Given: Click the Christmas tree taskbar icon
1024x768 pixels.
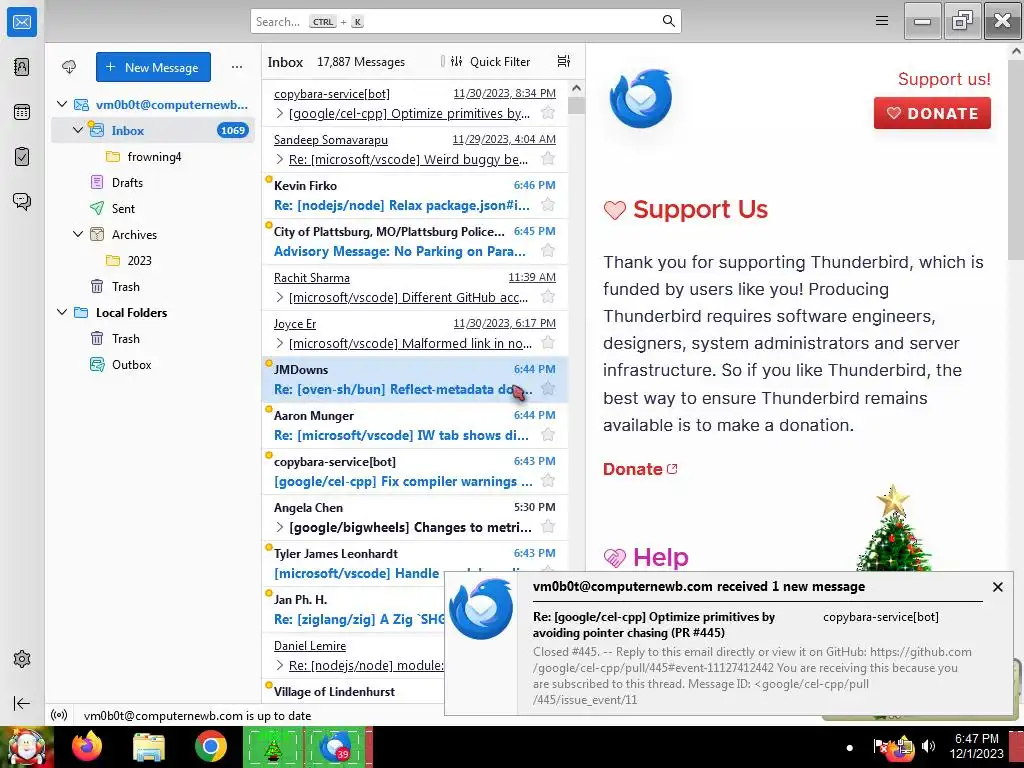Looking at the screenshot, I should 273,746.
